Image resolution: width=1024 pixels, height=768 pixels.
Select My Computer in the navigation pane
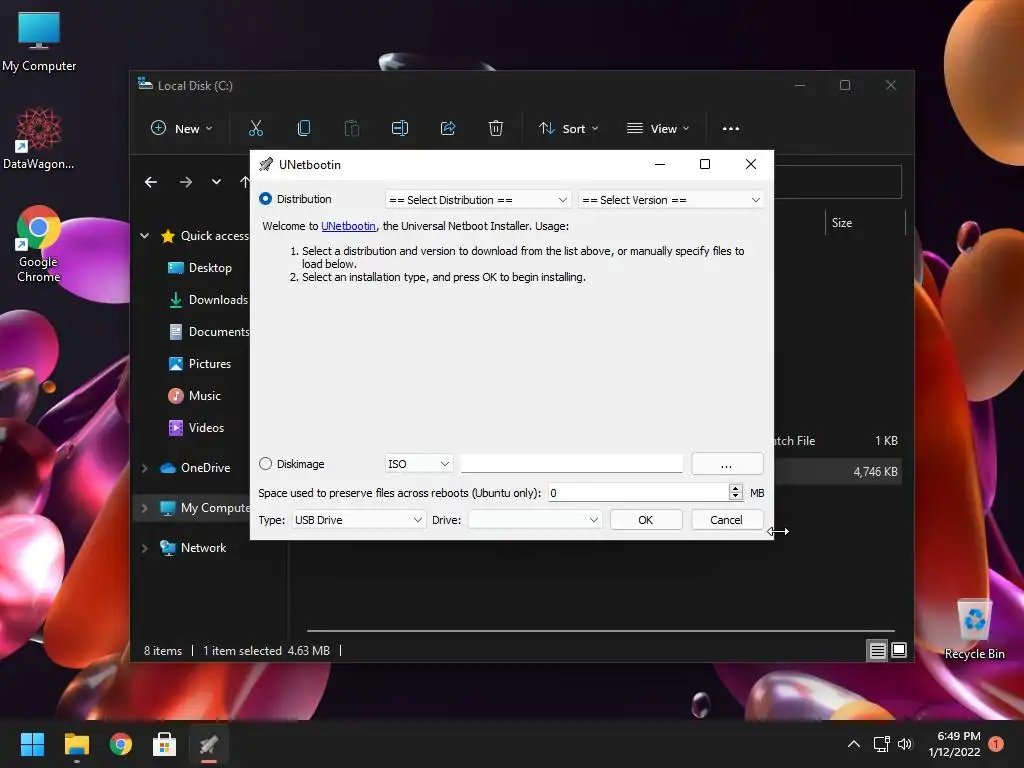(205, 507)
